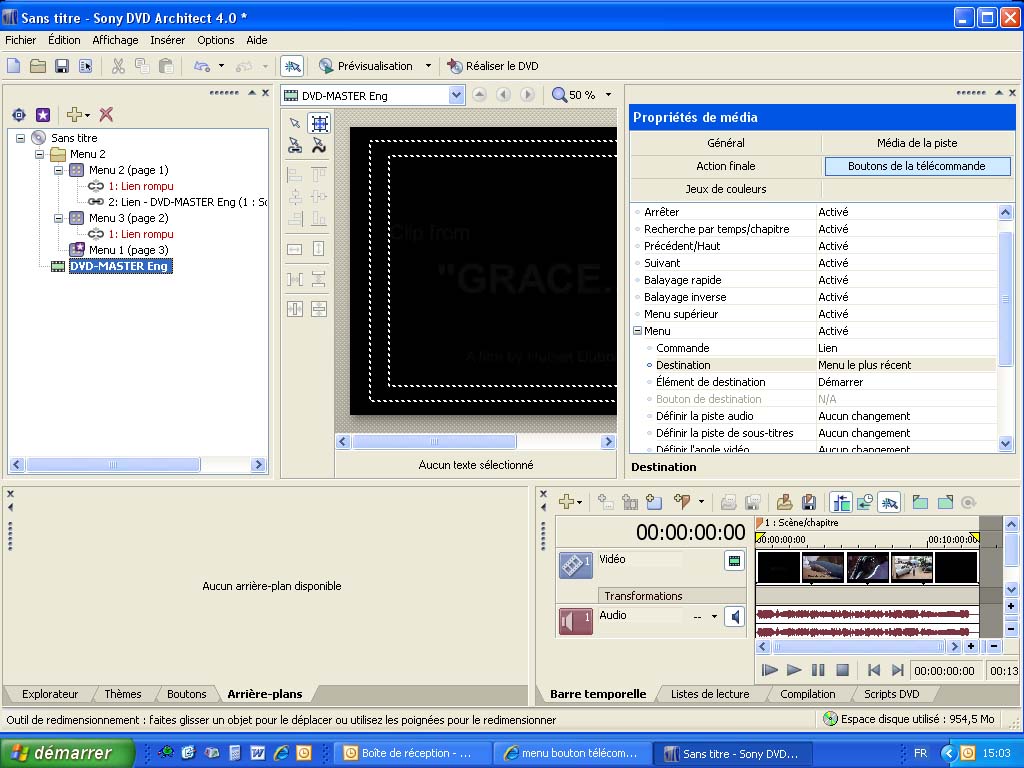The width and height of the screenshot is (1024, 768).
Task: Switch to the Thèmes tab
Action: click(123, 694)
